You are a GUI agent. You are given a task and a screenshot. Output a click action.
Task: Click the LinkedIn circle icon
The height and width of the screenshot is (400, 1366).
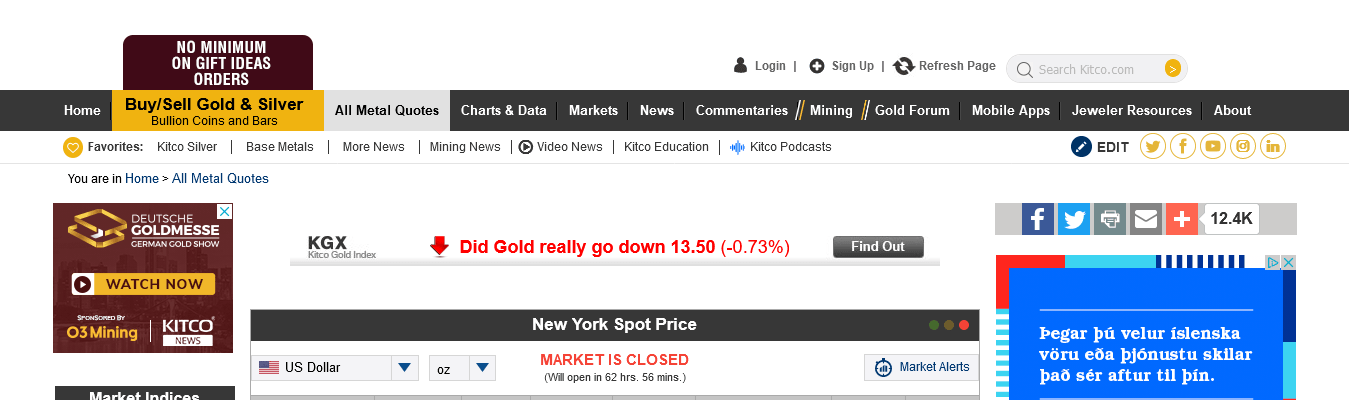1273,147
